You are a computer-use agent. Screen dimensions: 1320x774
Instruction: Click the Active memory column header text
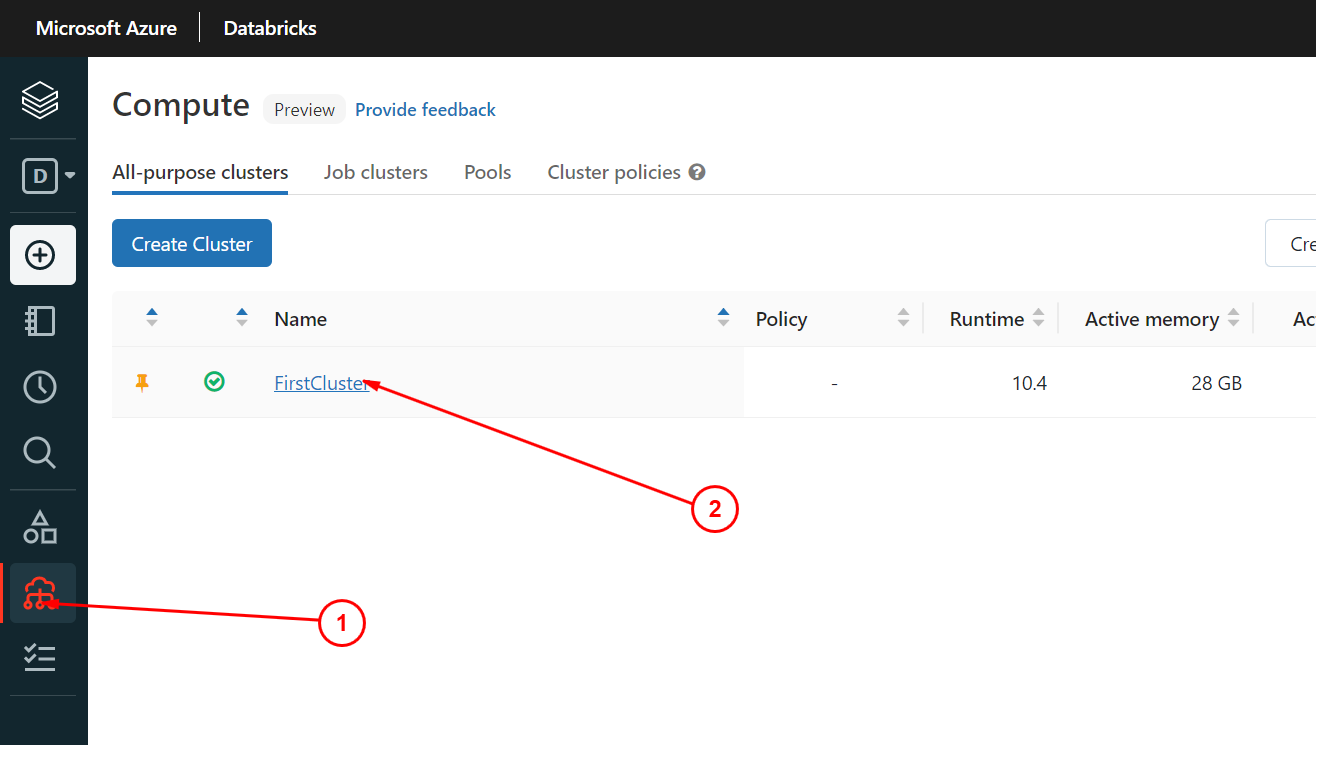point(1152,319)
